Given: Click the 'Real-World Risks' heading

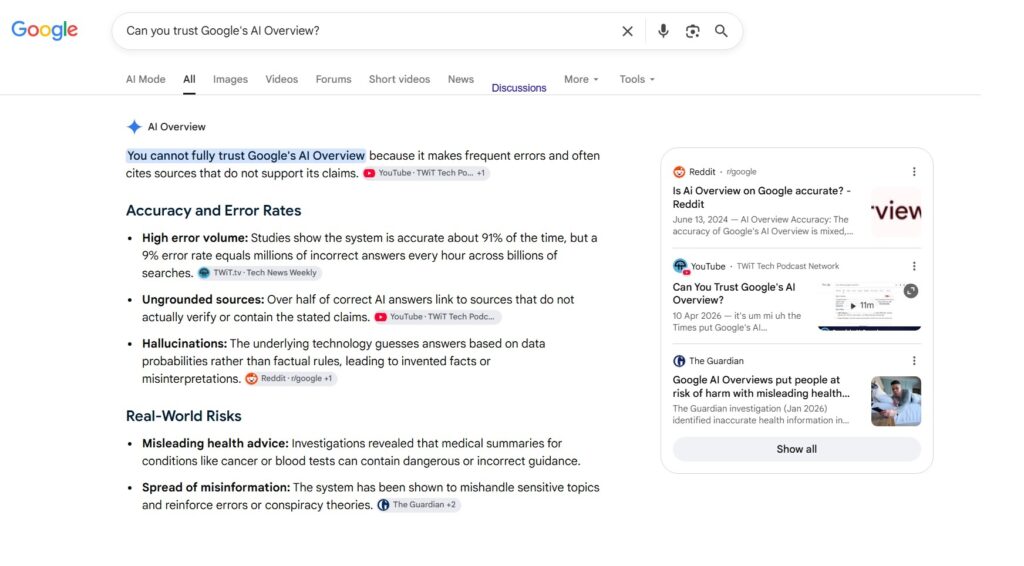Looking at the screenshot, I should coord(184,416).
